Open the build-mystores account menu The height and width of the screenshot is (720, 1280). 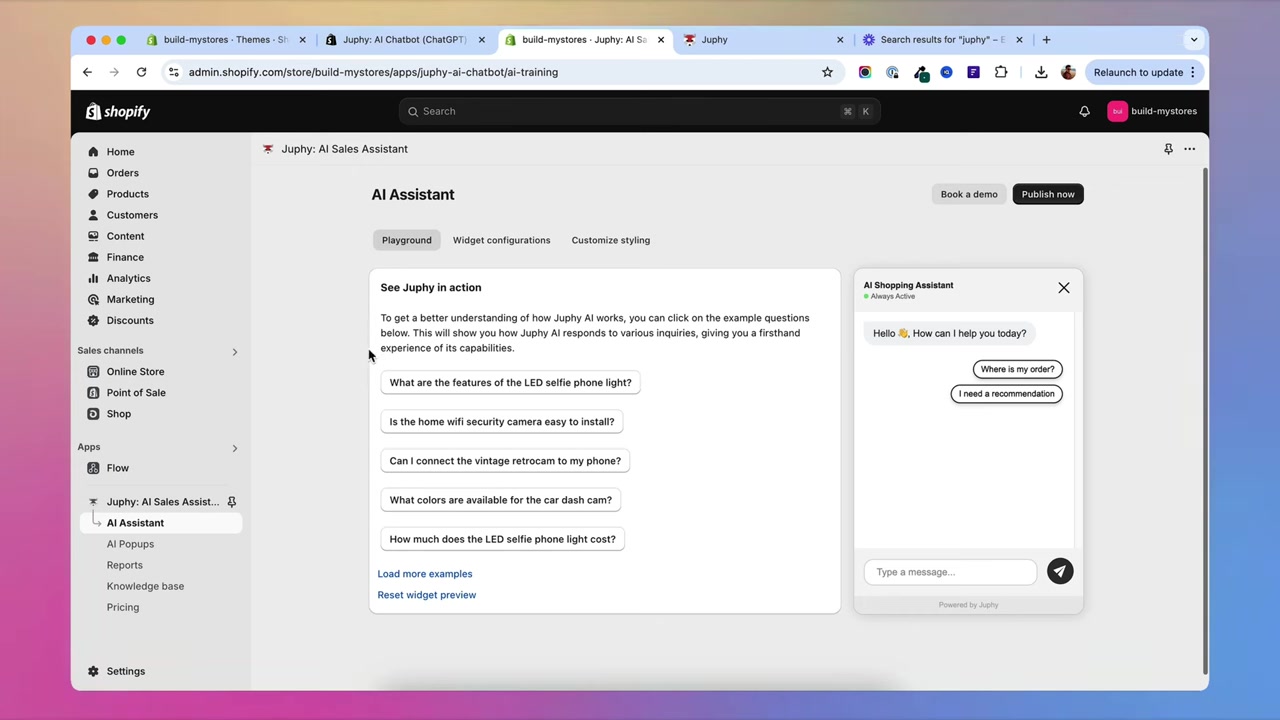[1152, 111]
